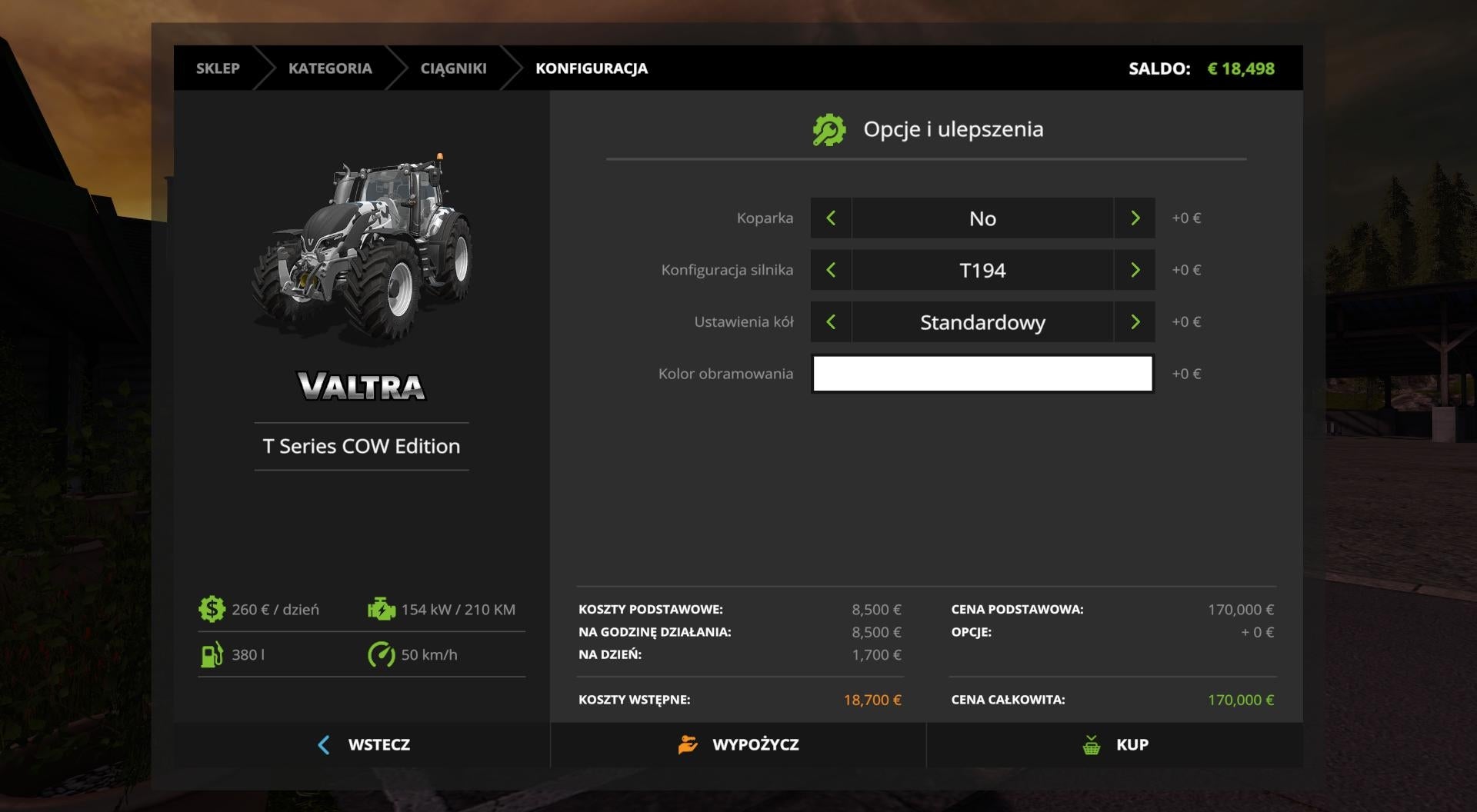Open the engine value field showing T194
The height and width of the screenshot is (812, 1477).
pos(982,270)
